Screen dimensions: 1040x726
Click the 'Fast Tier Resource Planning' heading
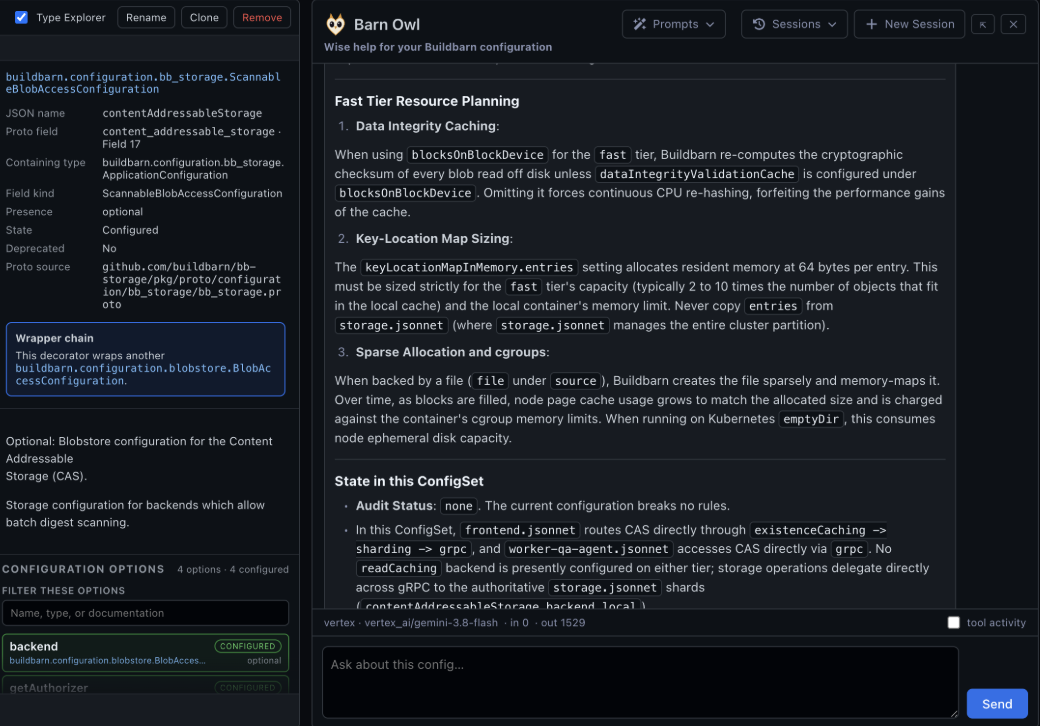click(x=426, y=101)
